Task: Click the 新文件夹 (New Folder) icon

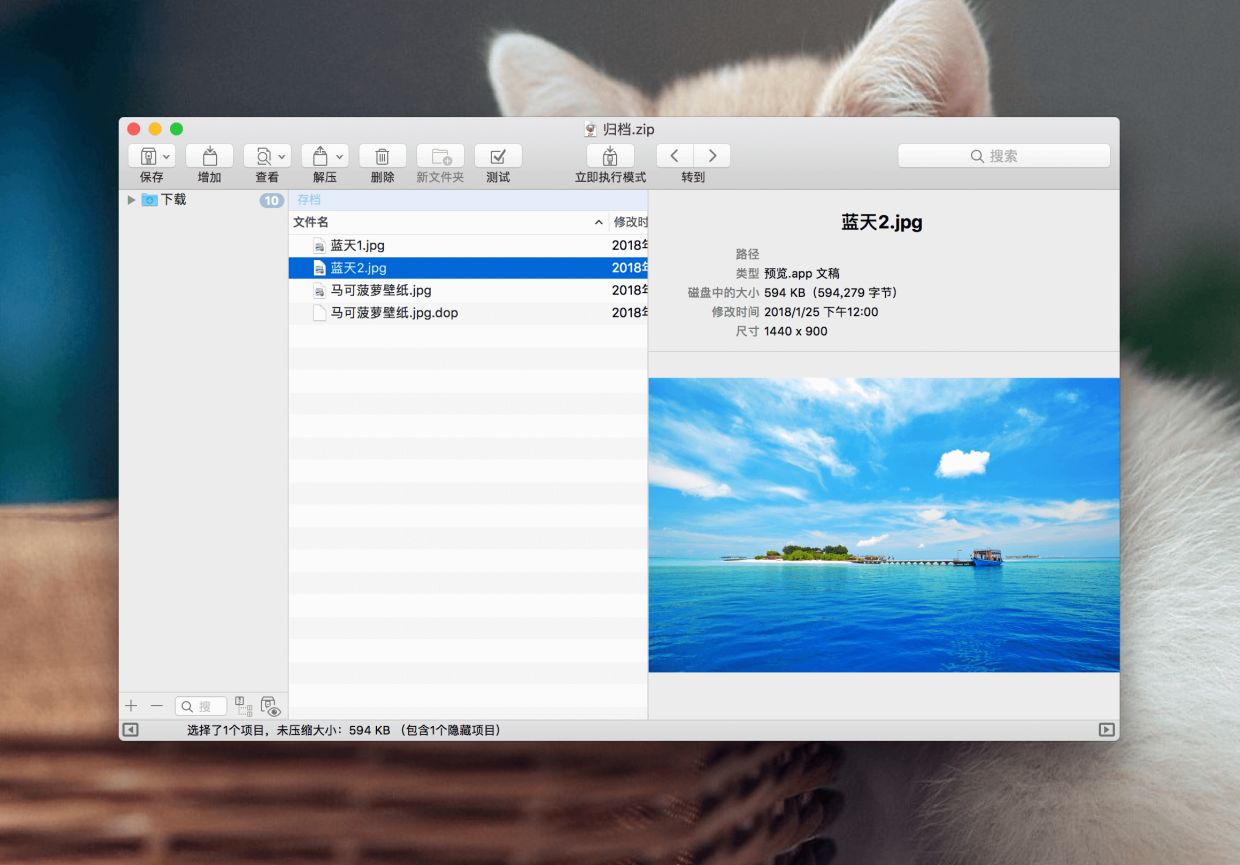Action: [440, 156]
